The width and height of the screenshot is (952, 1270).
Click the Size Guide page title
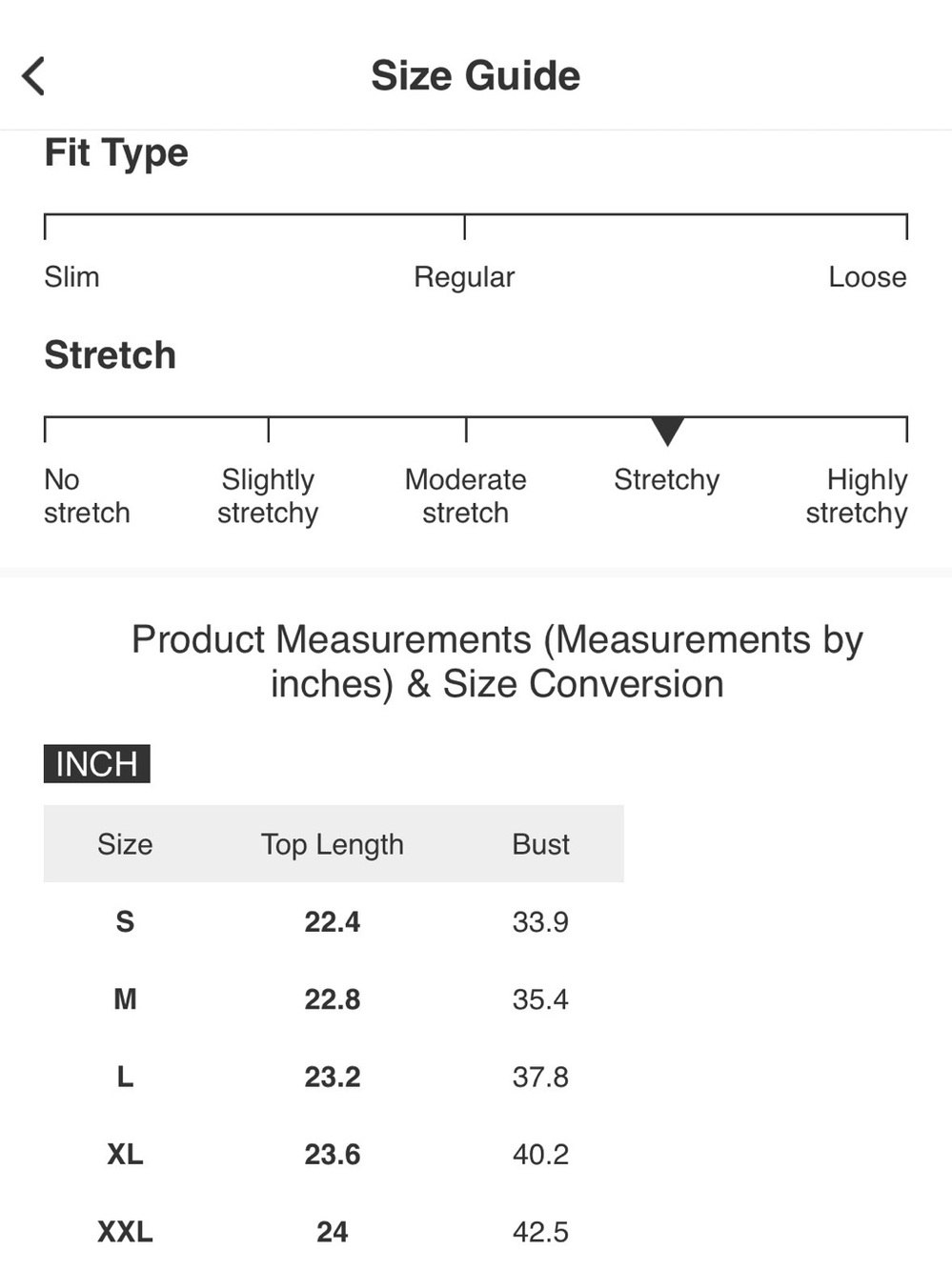[476, 75]
